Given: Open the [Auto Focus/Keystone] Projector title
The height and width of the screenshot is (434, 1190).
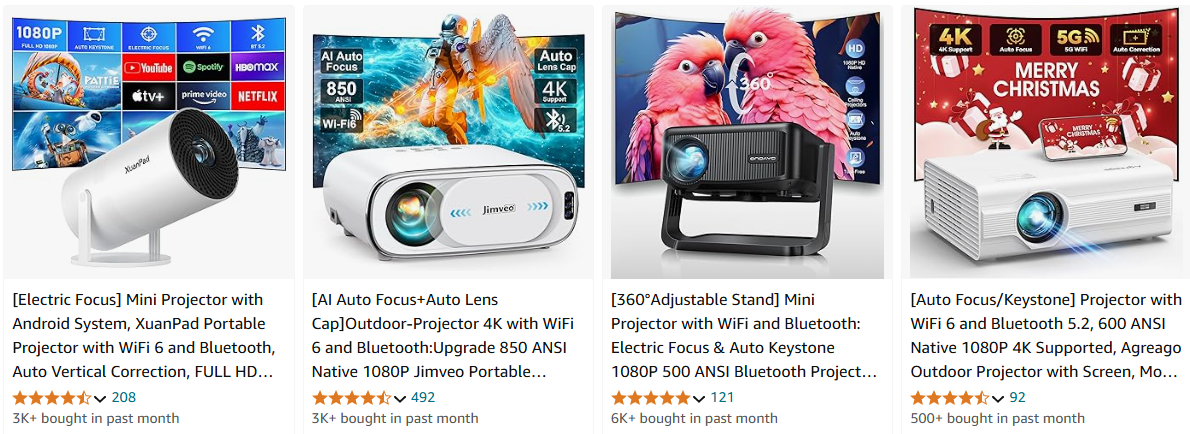Looking at the screenshot, I should [1046, 336].
